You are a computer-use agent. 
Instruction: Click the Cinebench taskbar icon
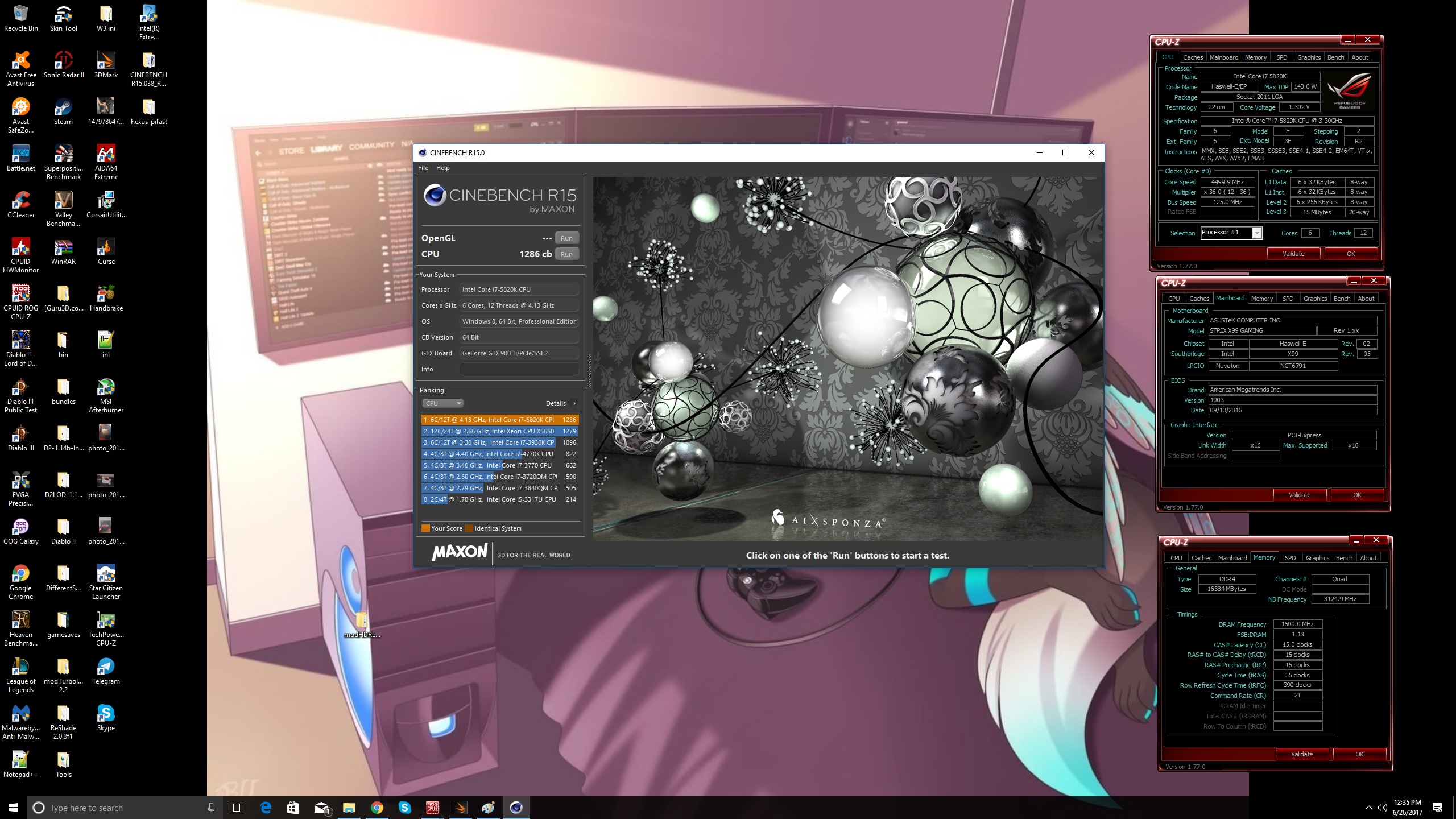pyautogui.click(x=516, y=808)
